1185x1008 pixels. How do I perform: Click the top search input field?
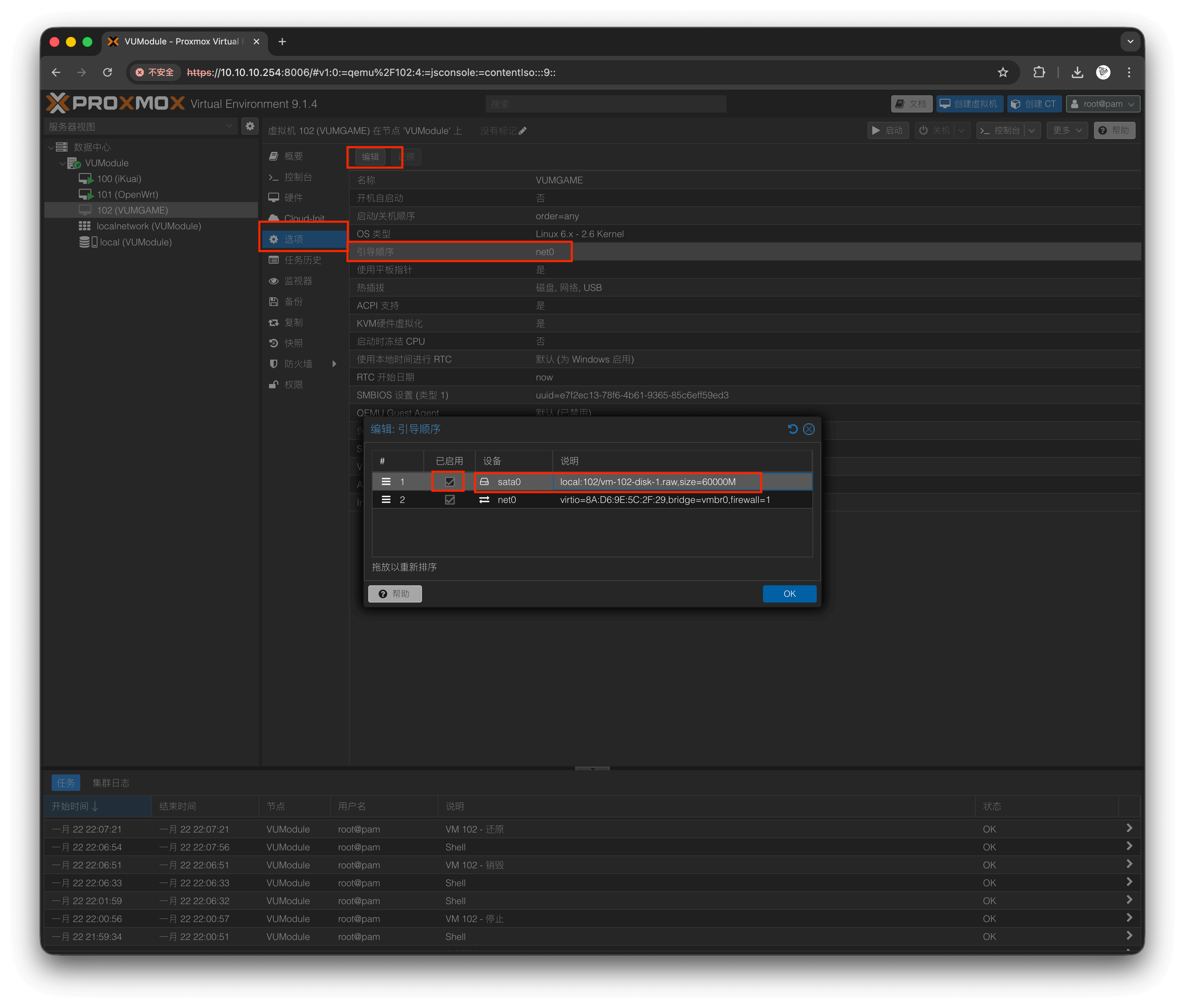pyautogui.click(x=606, y=104)
